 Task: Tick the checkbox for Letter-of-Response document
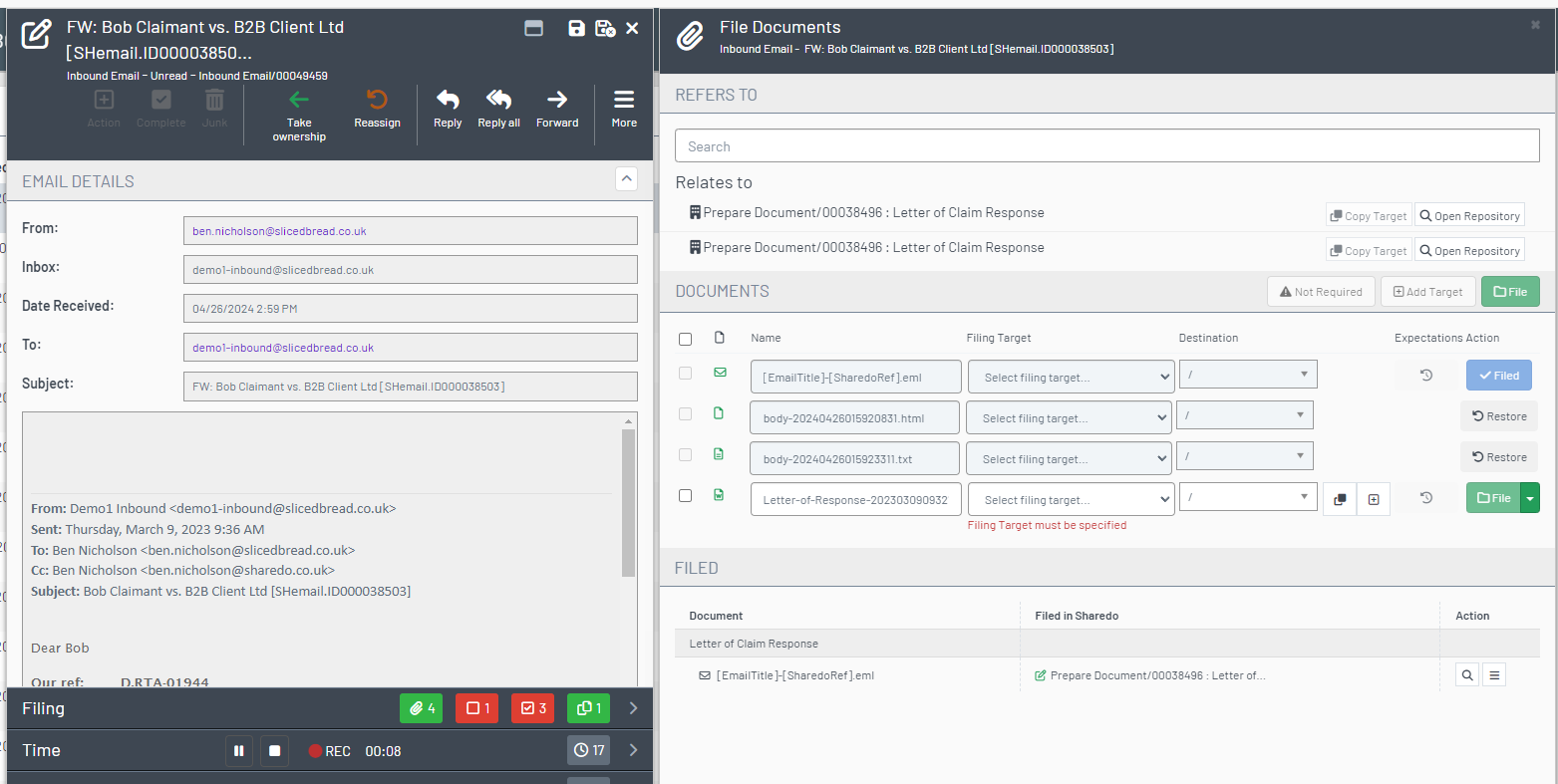[x=685, y=494]
